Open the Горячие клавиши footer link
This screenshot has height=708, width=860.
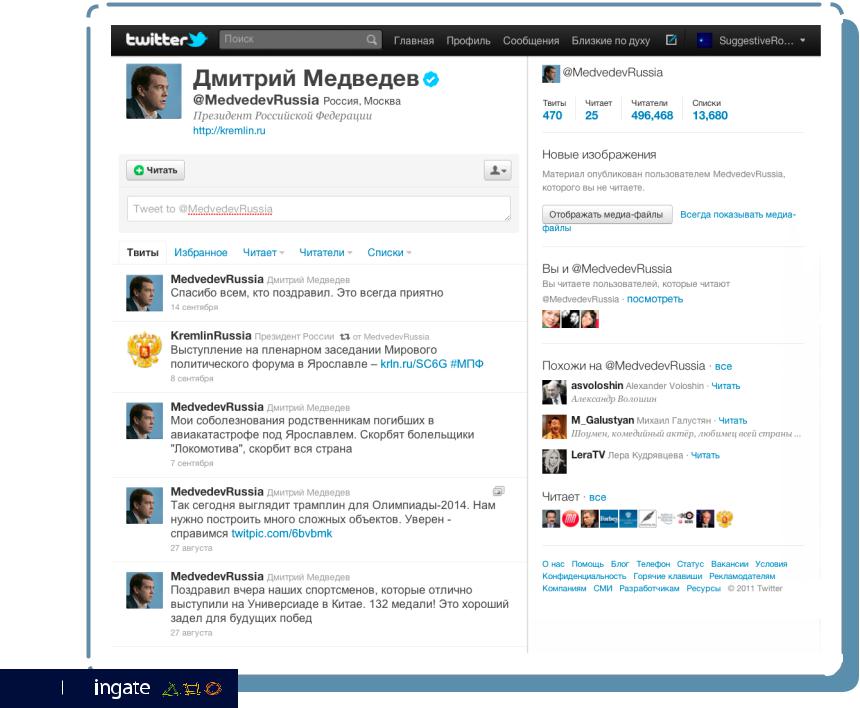click(667, 576)
